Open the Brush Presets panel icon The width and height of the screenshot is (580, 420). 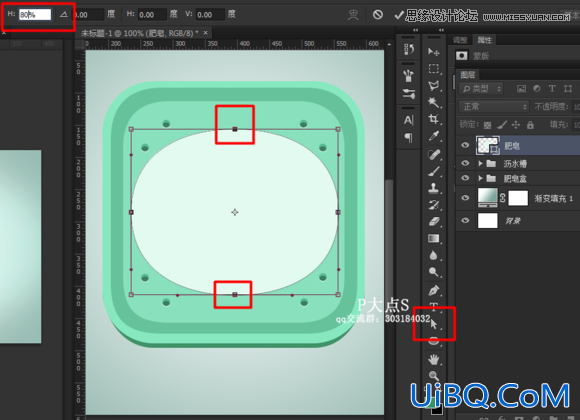point(409,75)
